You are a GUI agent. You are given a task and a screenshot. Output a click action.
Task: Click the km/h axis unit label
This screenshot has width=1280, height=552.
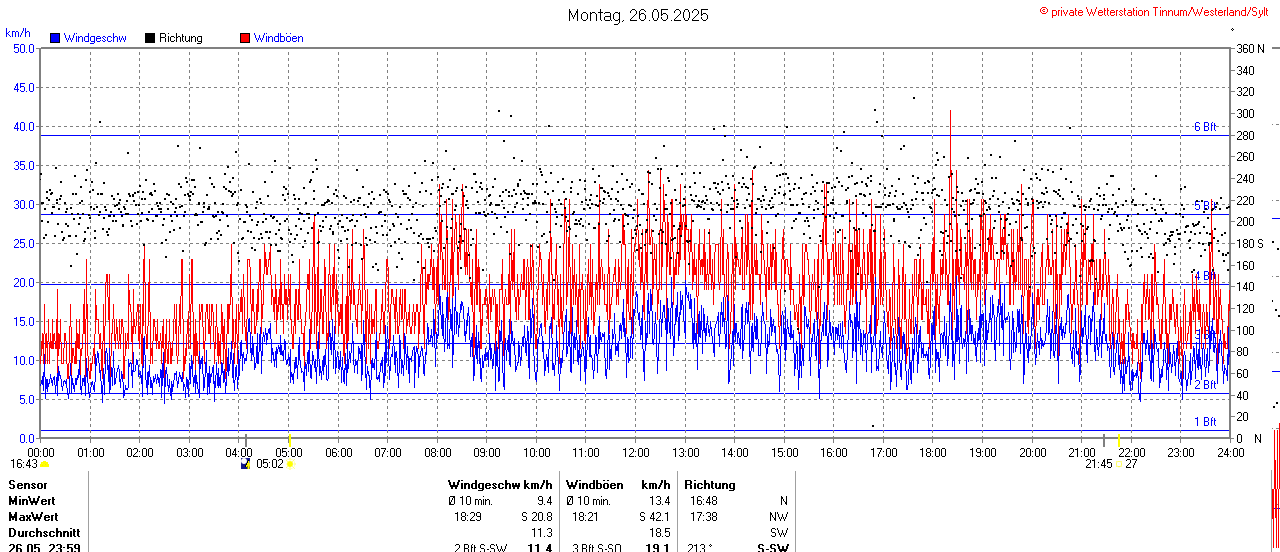coord(18,33)
